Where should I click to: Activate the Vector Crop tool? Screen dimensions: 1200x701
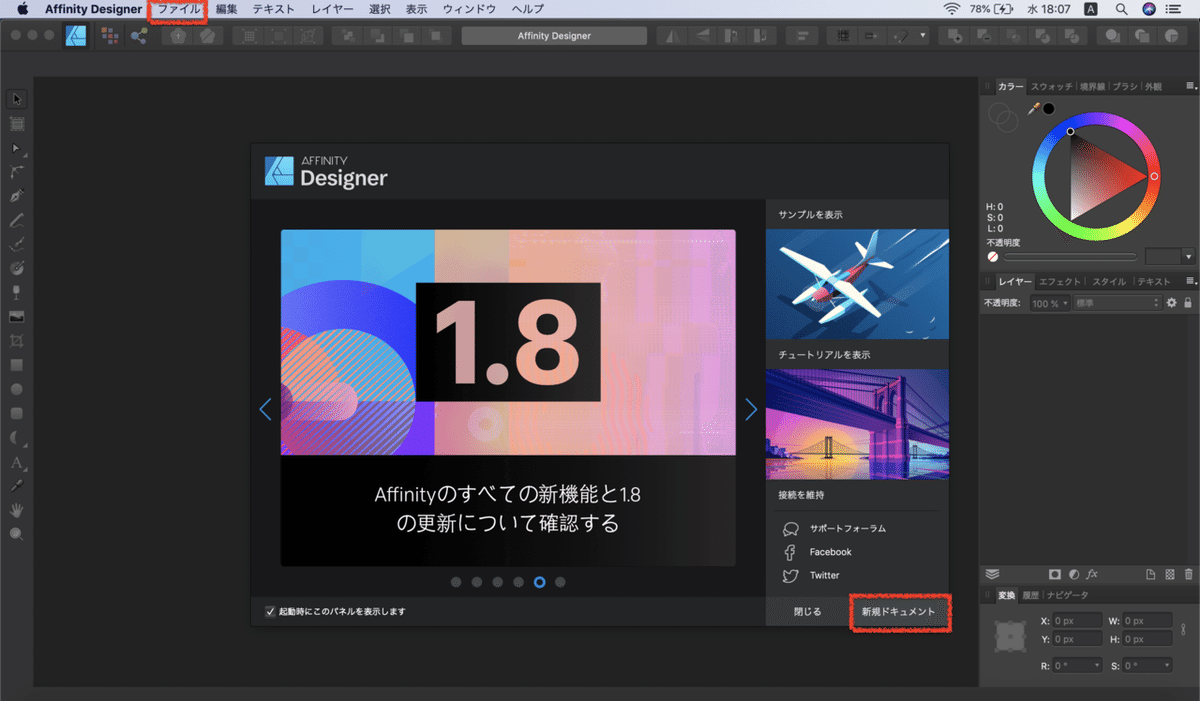coord(16,340)
